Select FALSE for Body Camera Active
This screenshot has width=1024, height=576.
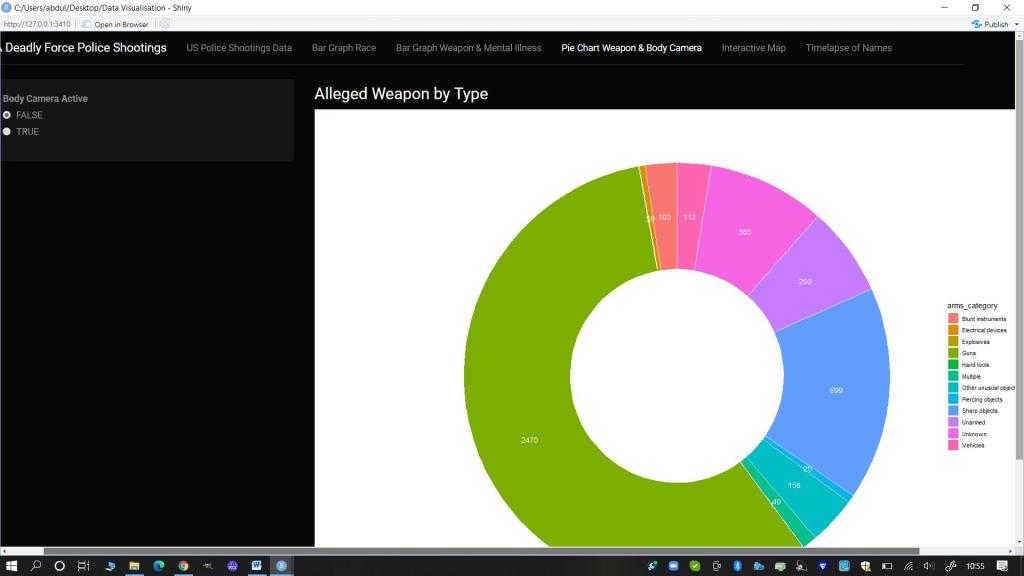(7, 115)
